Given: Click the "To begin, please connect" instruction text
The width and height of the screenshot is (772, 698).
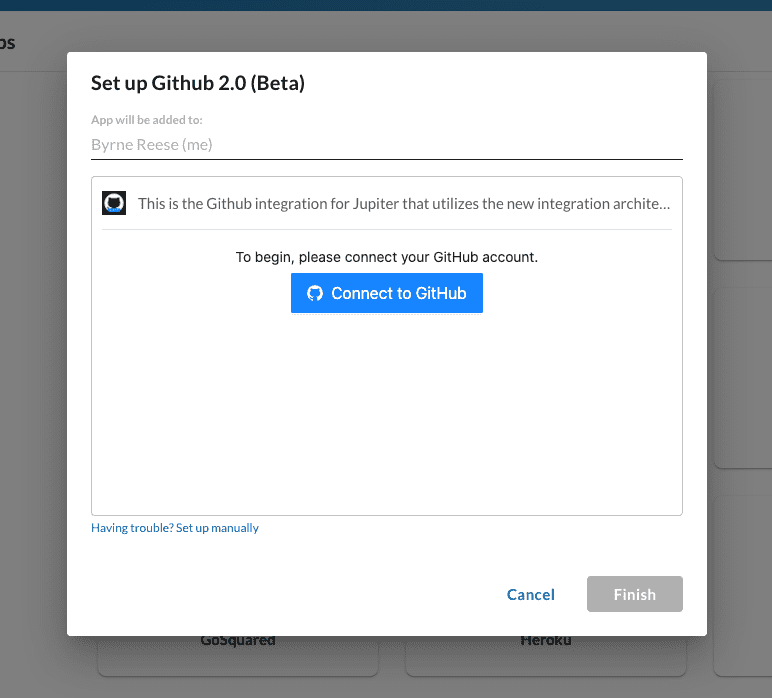Looking at the screenshot, I should click(x=387, y=257).
